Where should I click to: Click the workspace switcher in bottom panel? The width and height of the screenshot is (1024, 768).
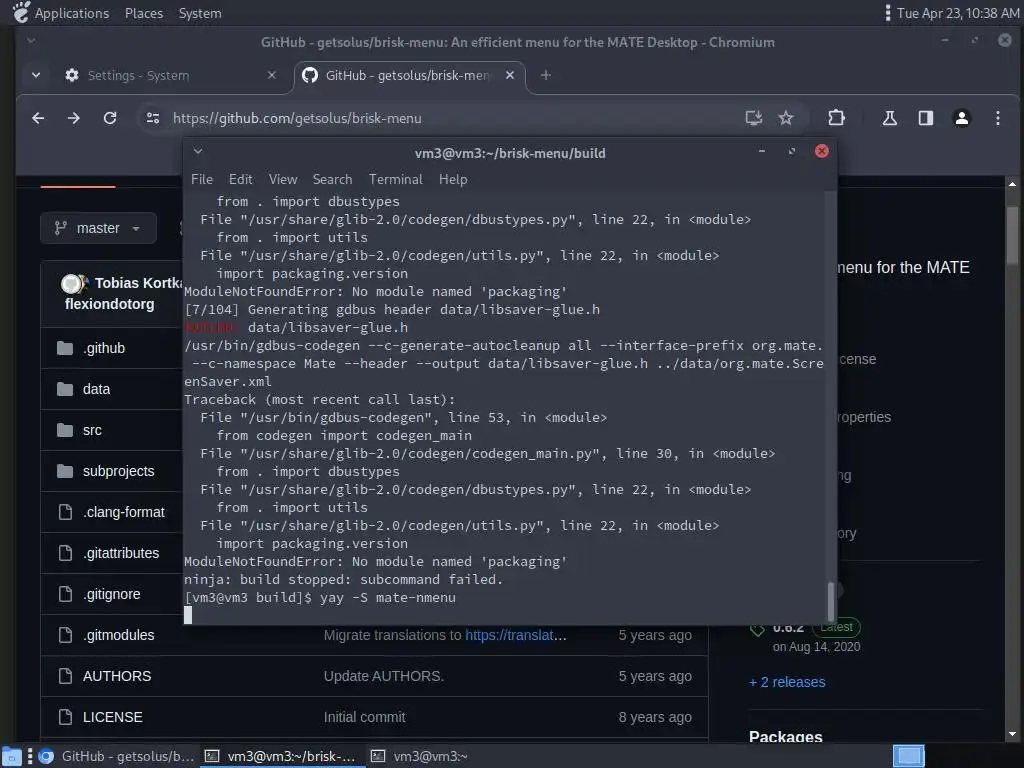click(x=908, y=756)
